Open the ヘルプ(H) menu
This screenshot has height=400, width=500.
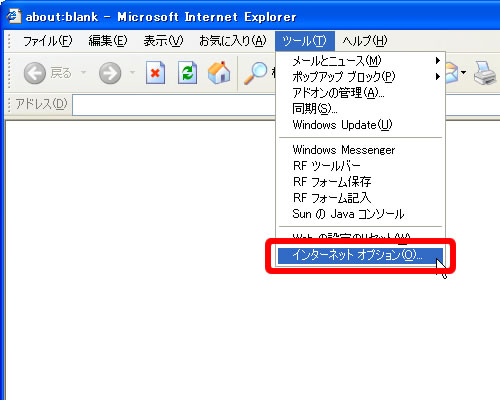[x=365, y=41]
